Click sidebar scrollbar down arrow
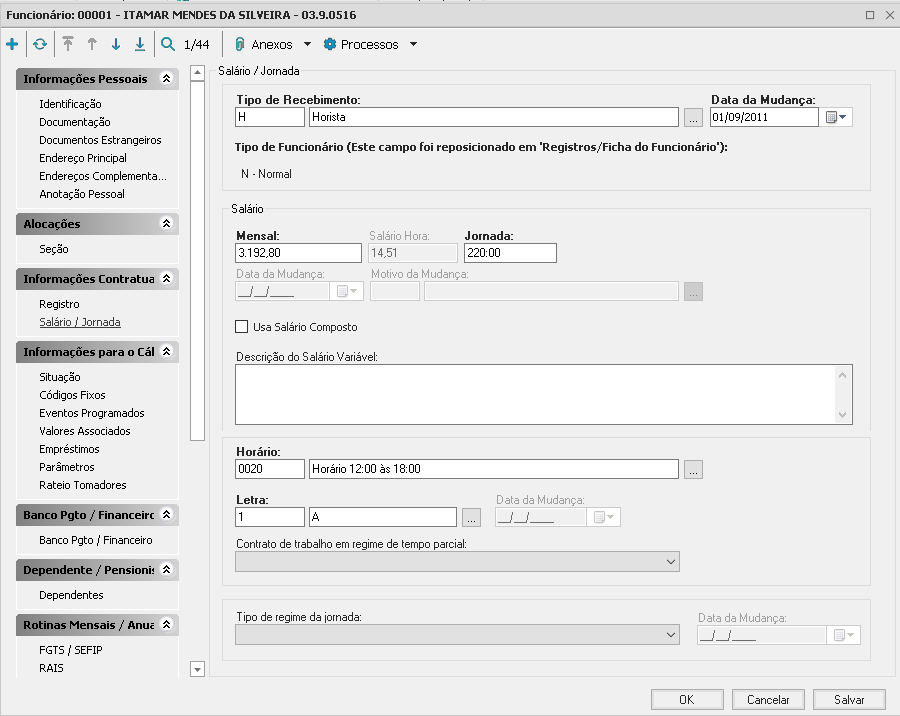Screen dimensions: 900x716 click(197, 669)
